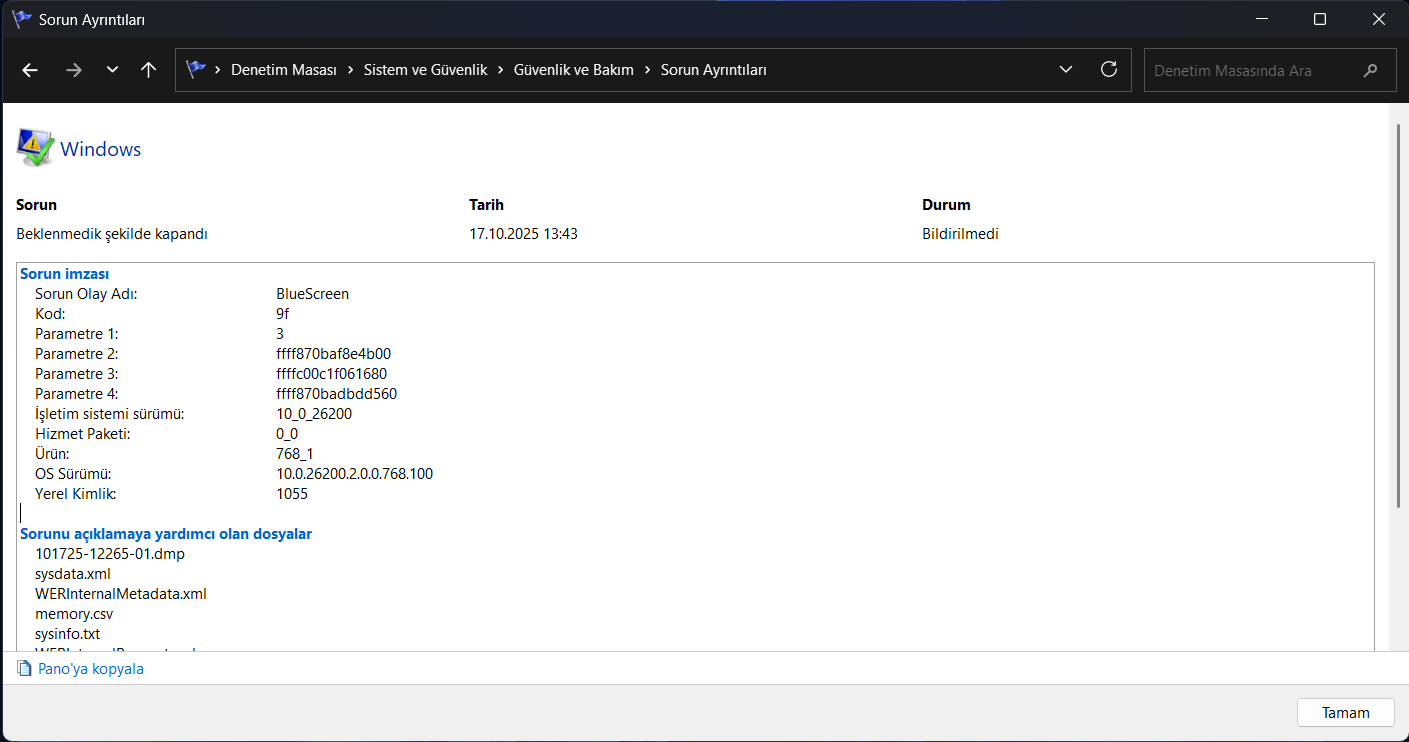Screen dimensions: 1409x742
Task: Click the Windows shield monitor icon
Action: 35,148
